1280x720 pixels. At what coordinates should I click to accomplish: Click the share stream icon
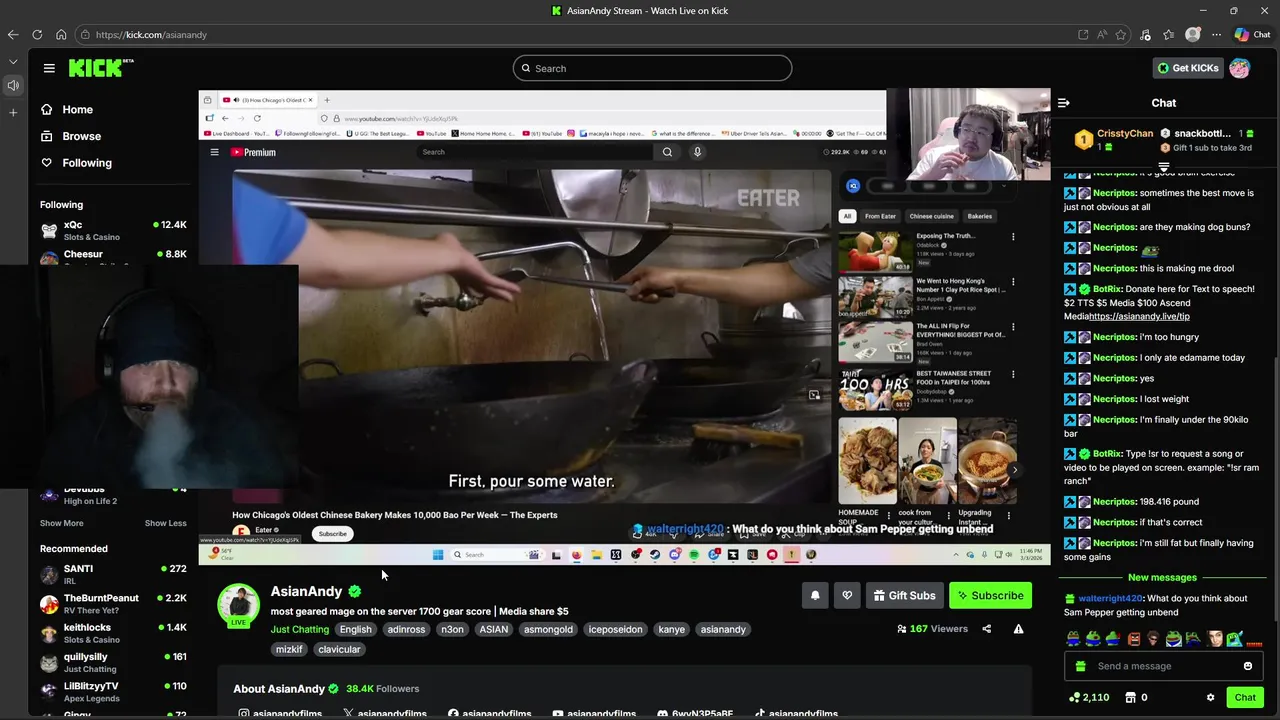pyautogui.click(x=987, y=629)
